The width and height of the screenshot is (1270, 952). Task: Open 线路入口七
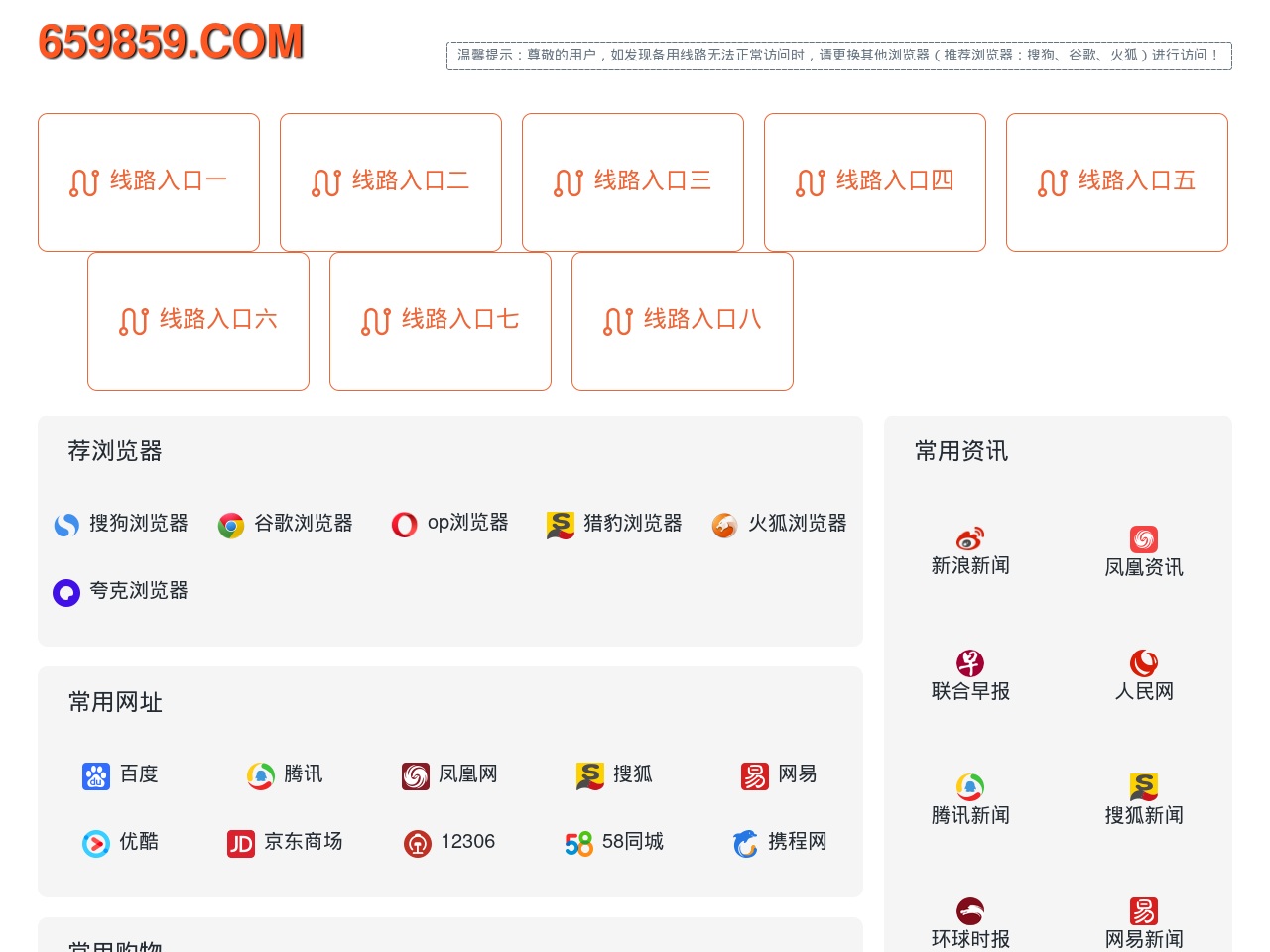tap(441, 321)
